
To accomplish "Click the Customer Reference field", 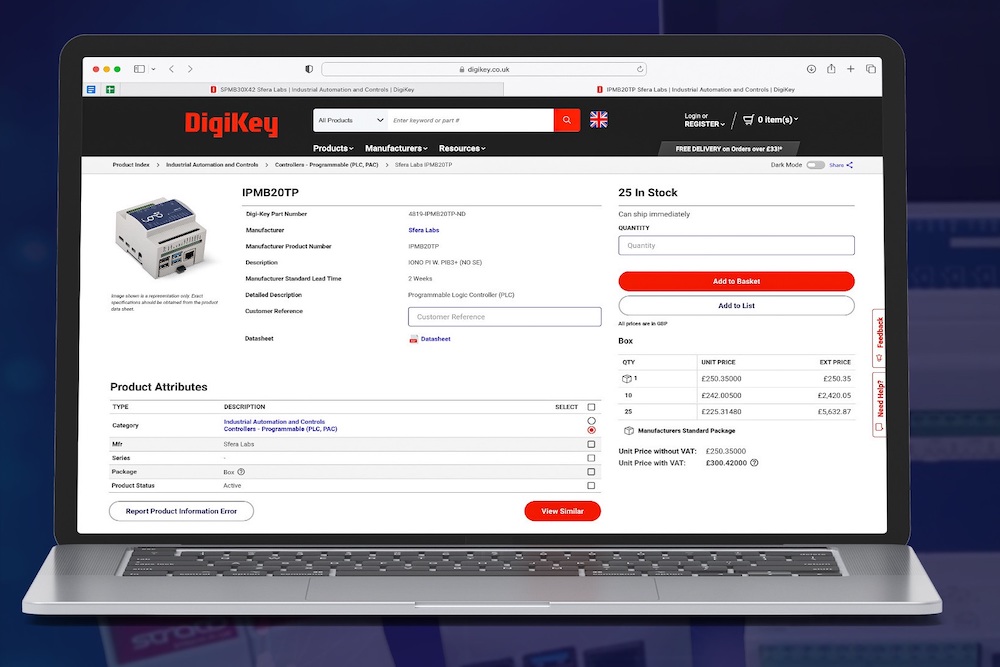I will (x=504, y=317).
